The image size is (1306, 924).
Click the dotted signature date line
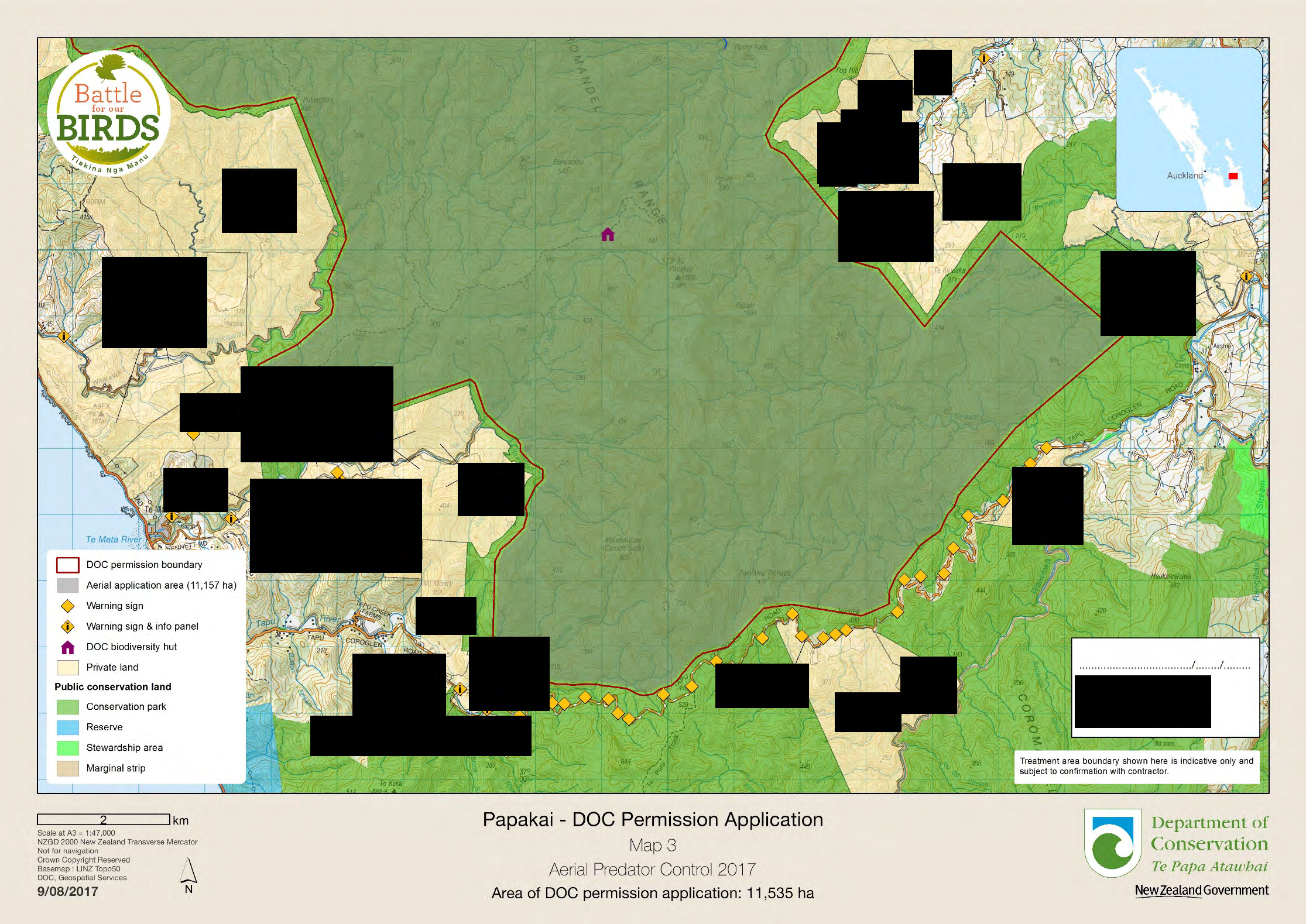1164,666
